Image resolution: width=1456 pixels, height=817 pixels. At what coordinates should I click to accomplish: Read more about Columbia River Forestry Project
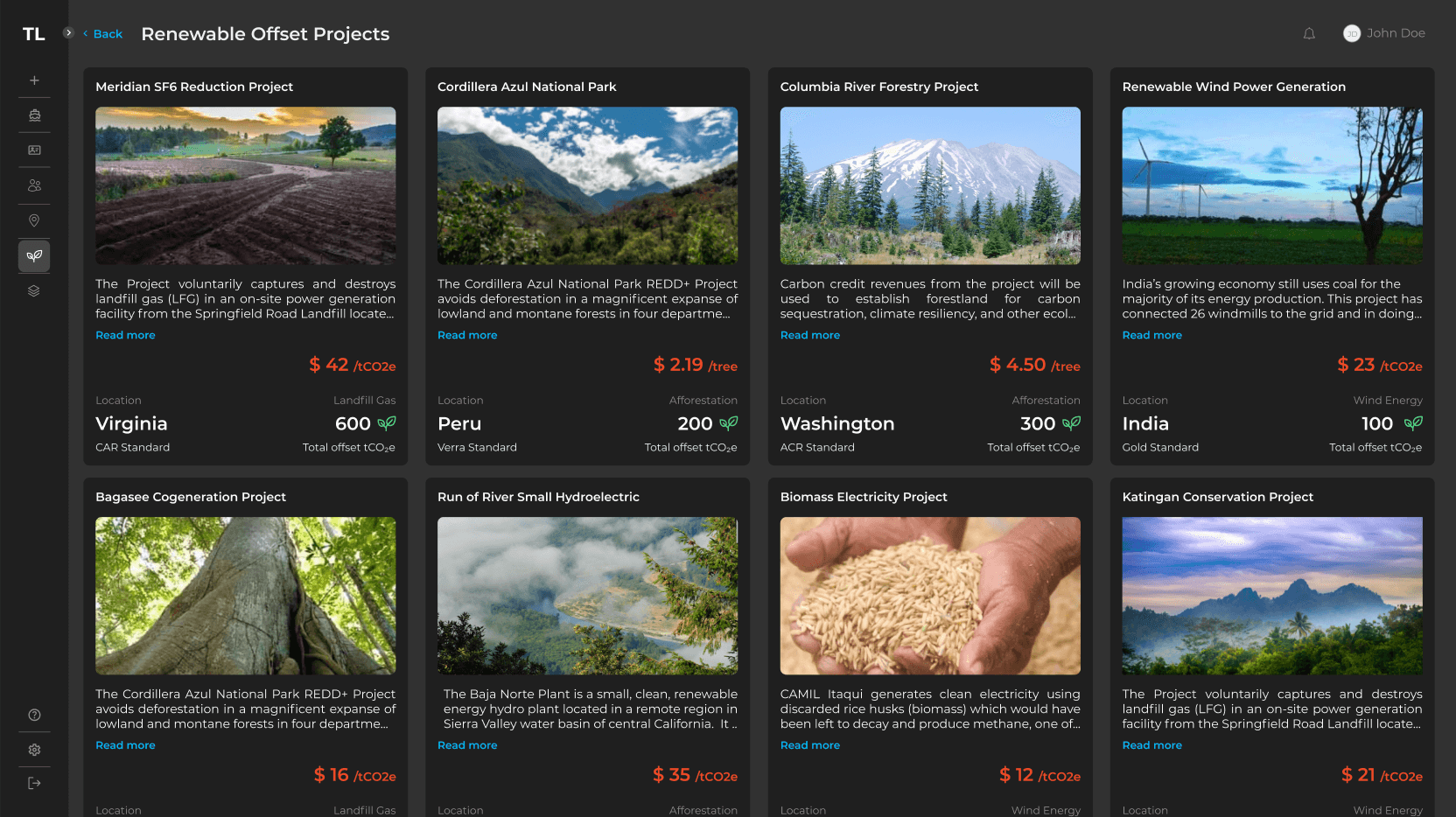(809, 335)
